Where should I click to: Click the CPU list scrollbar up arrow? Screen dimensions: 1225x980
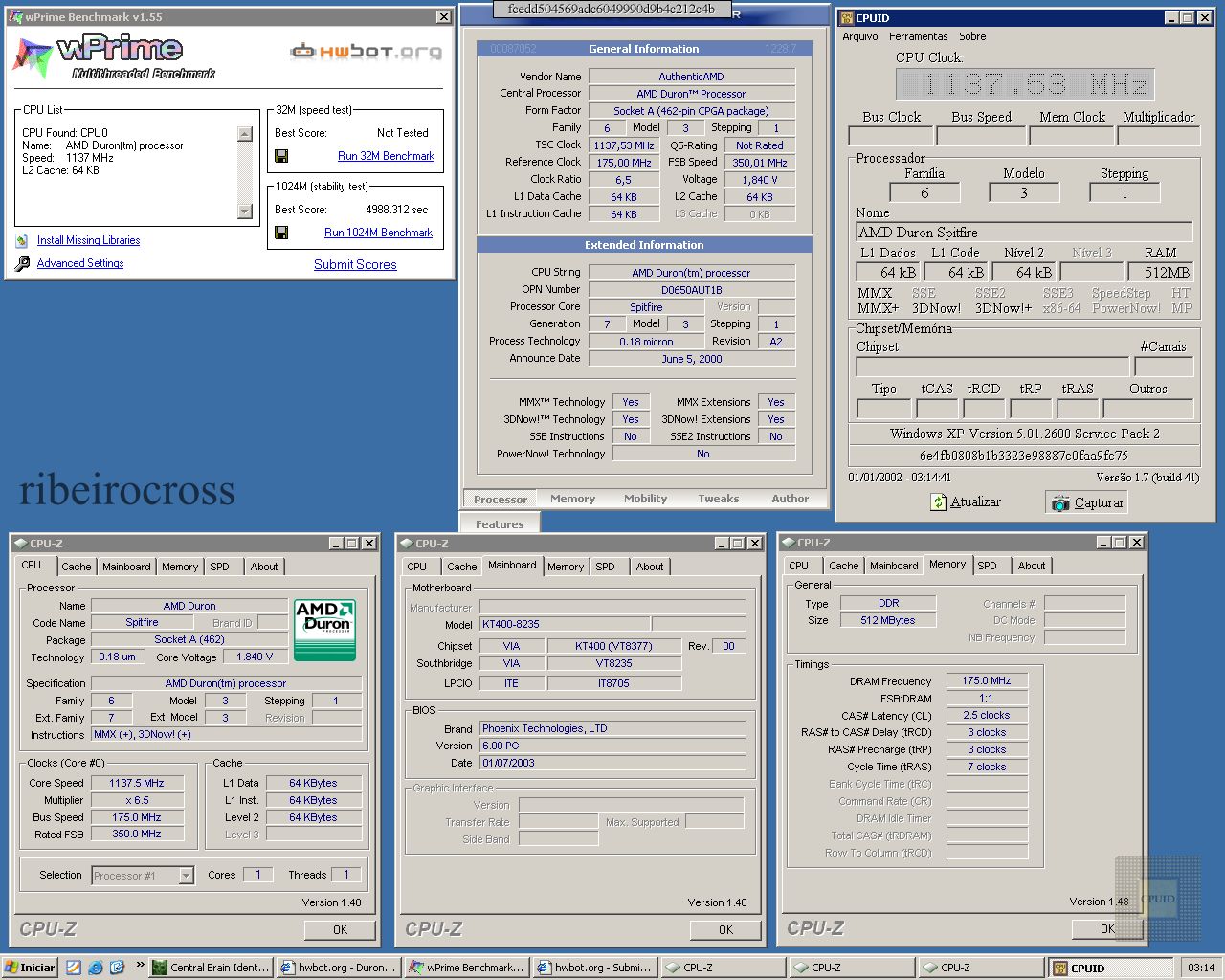245,134
